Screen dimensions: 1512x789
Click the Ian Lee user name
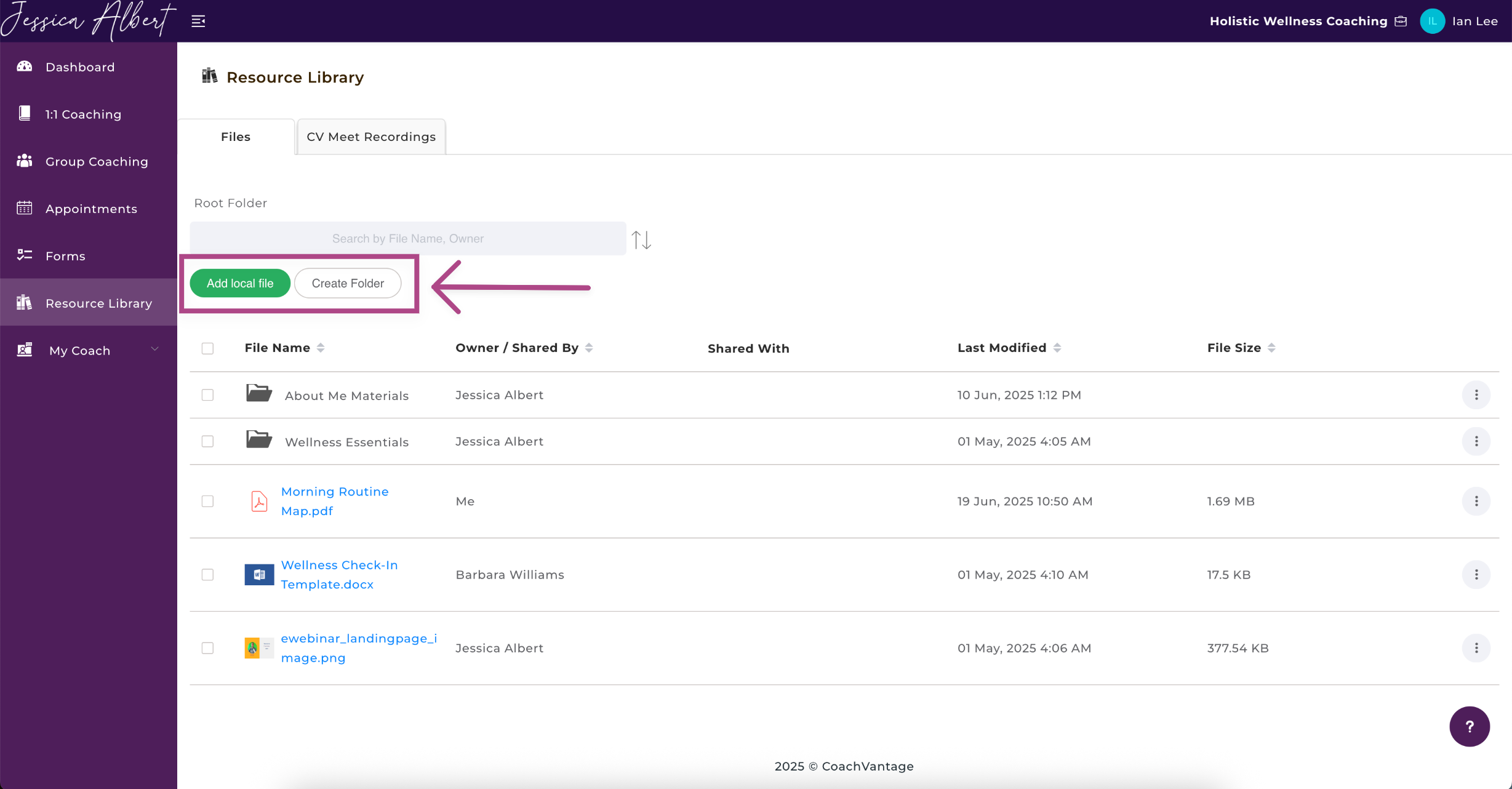coord(1474,21)
